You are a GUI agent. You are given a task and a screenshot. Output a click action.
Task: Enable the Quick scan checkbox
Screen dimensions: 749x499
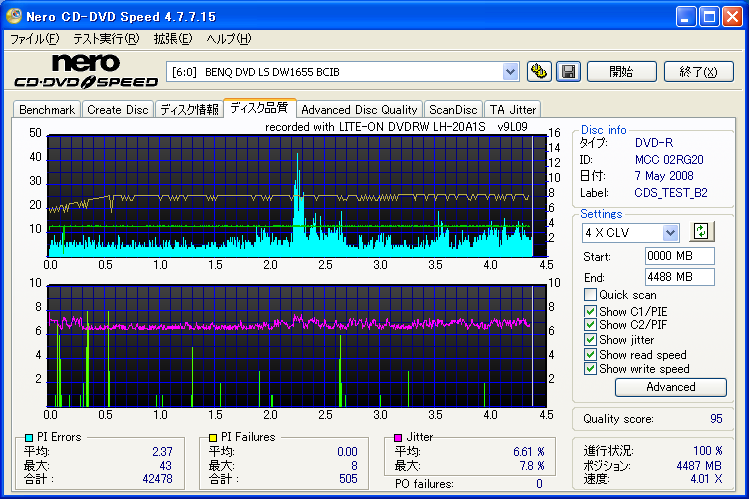[x=590, y=295]
